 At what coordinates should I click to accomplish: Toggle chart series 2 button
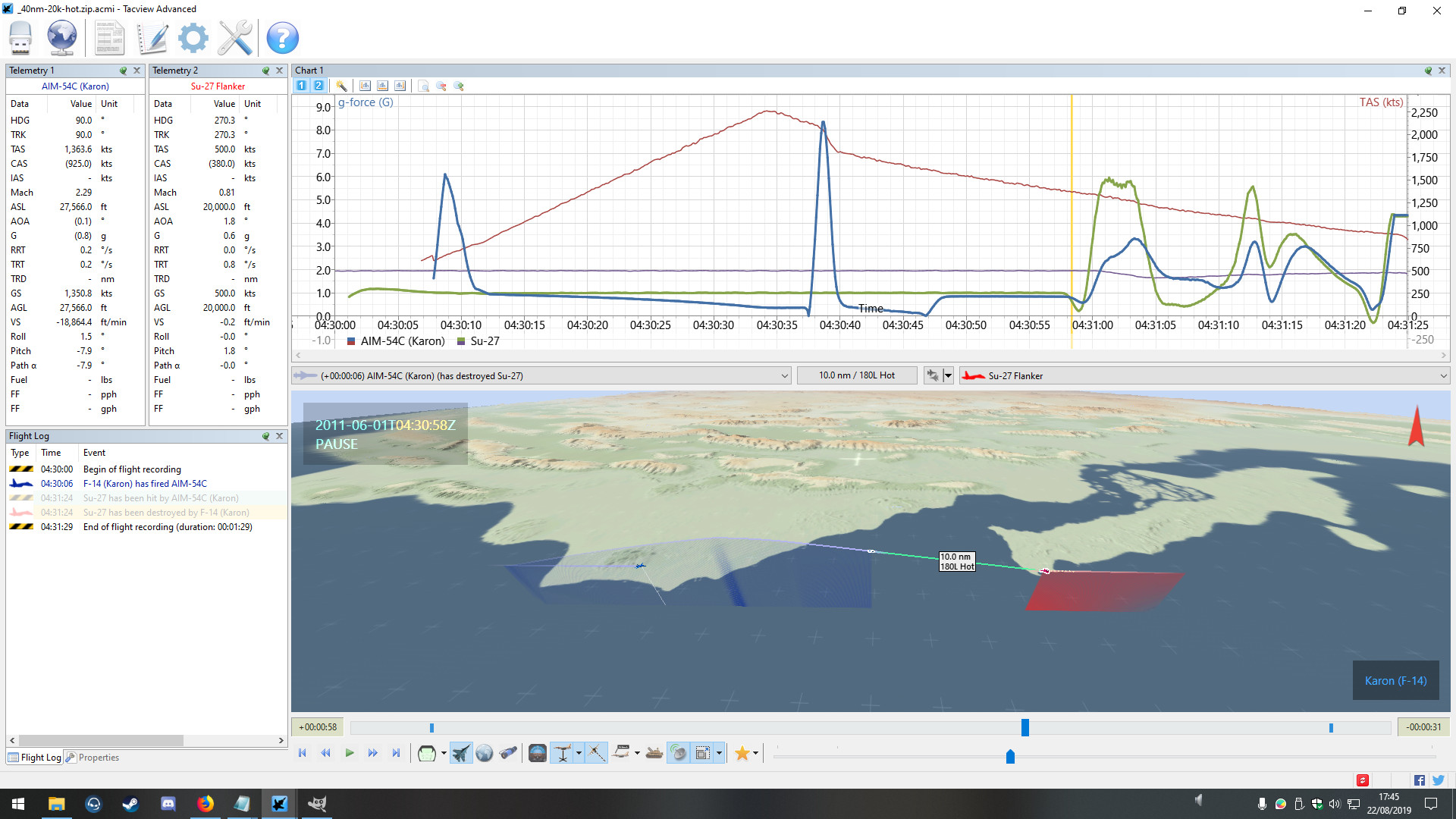click(318, 86)
